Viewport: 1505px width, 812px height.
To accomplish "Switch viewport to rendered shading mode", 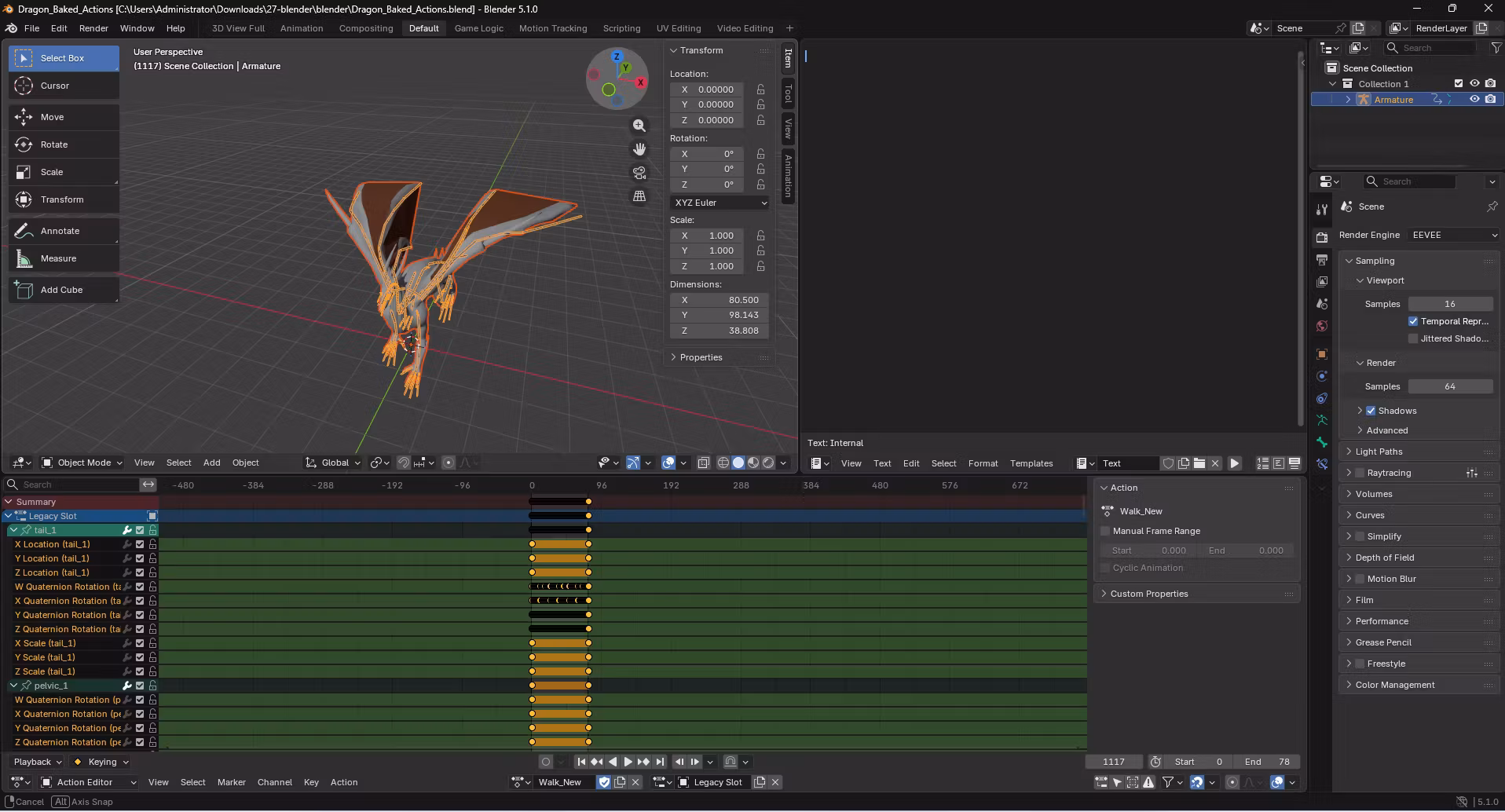I will pos(767,463).
